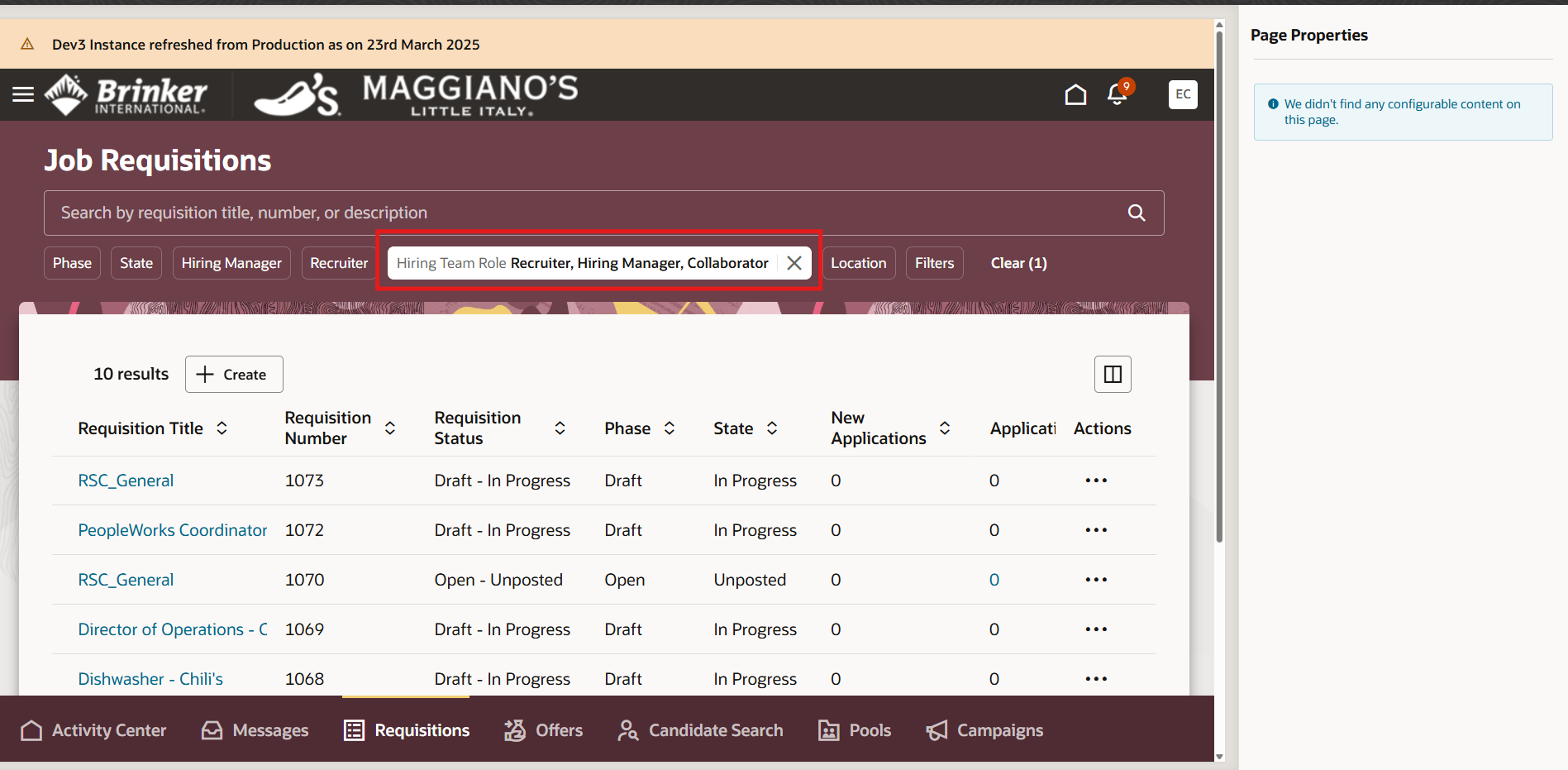Screen dimensions: 1568x770
Task: Open RSC_General requisition 1073
Action: [126, 481]
